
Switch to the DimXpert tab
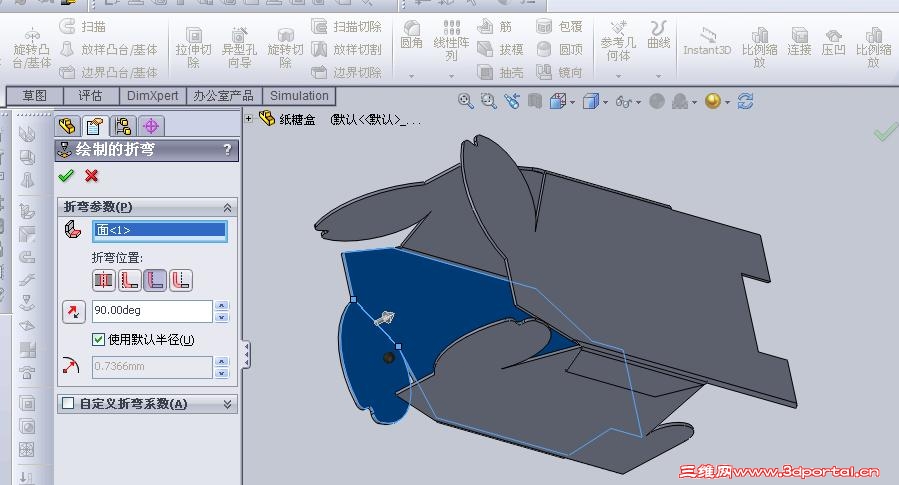click(153, 96)
